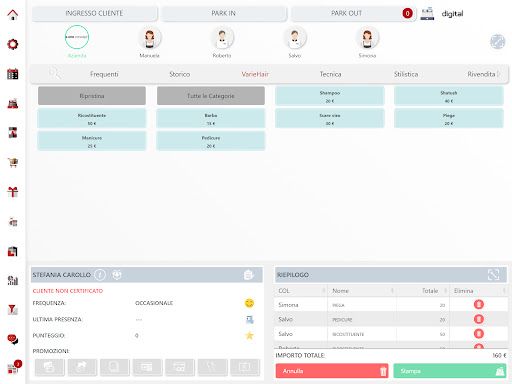
Task: Open the bar chart statistics icon
Action: tap(13, 280)
